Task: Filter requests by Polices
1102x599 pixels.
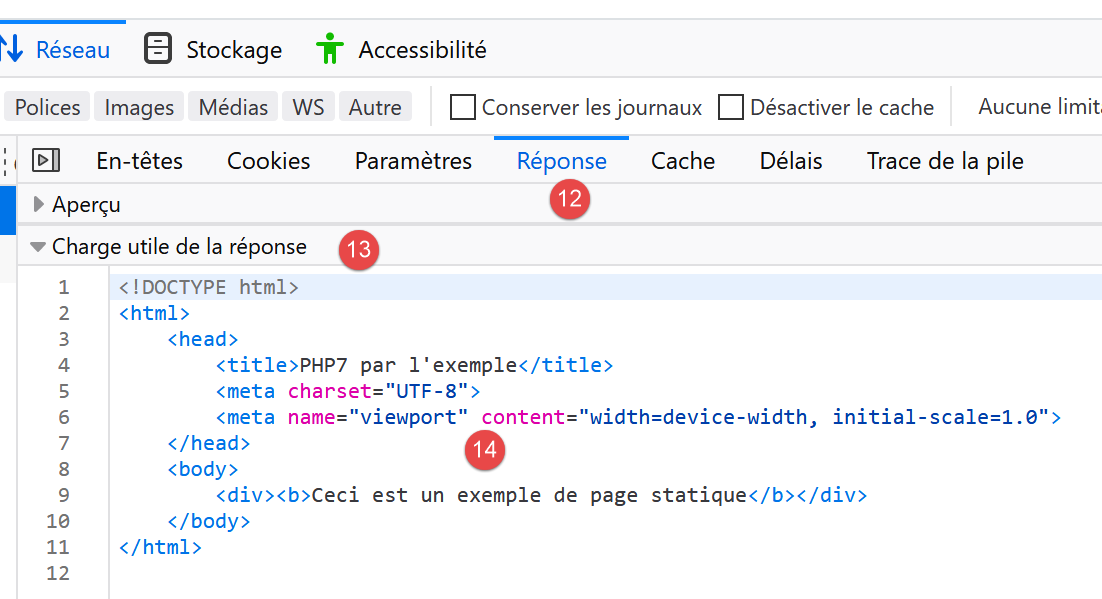Action: point(48,107)
